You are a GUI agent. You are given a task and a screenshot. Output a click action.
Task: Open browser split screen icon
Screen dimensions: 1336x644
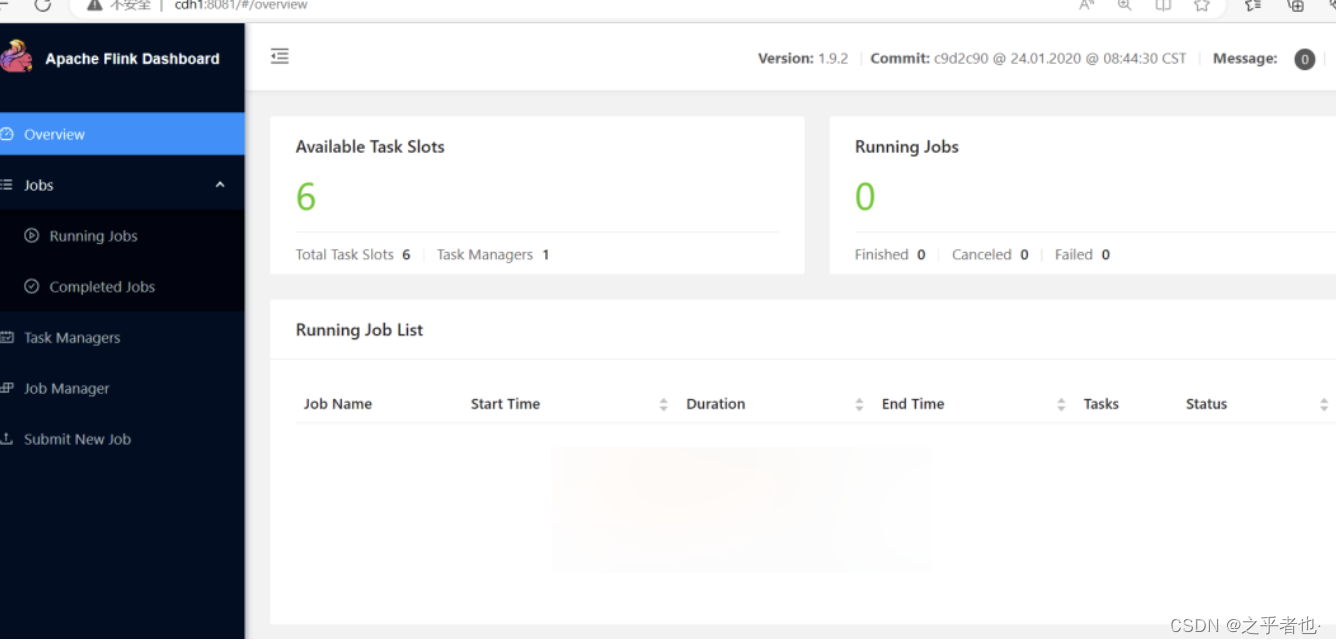click(x=1163, y=5)
